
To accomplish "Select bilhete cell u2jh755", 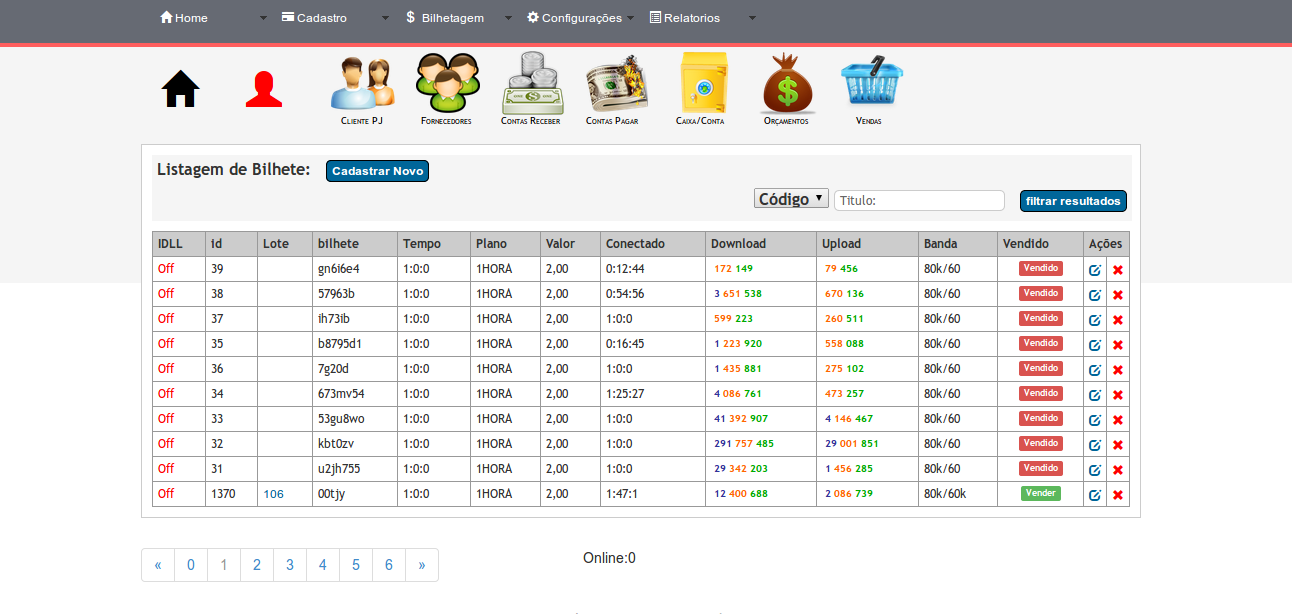I will point(355,469).
